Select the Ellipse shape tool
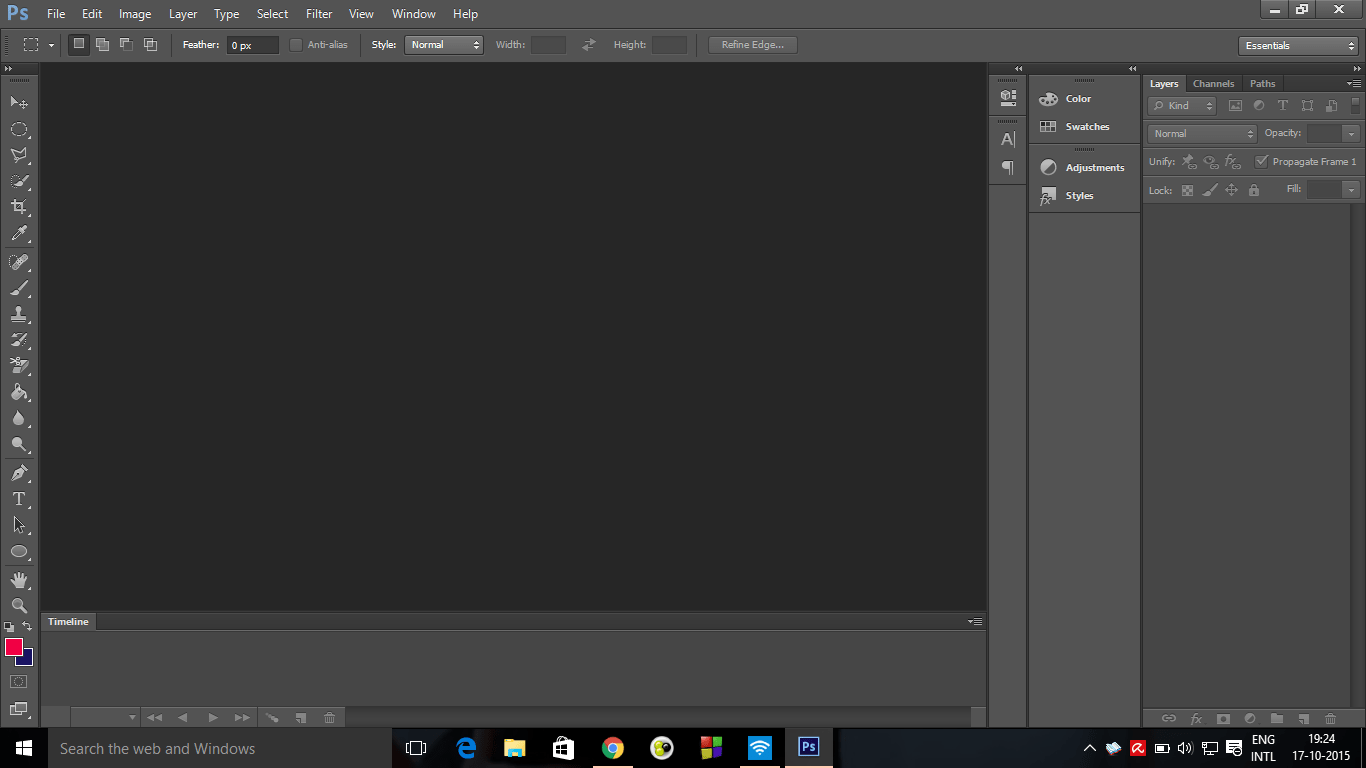1366x768 pixels. click(19, 551)
